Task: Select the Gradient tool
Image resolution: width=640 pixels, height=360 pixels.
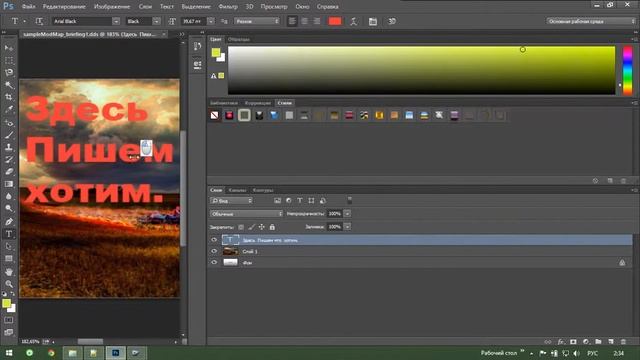Action: [9, 184]
